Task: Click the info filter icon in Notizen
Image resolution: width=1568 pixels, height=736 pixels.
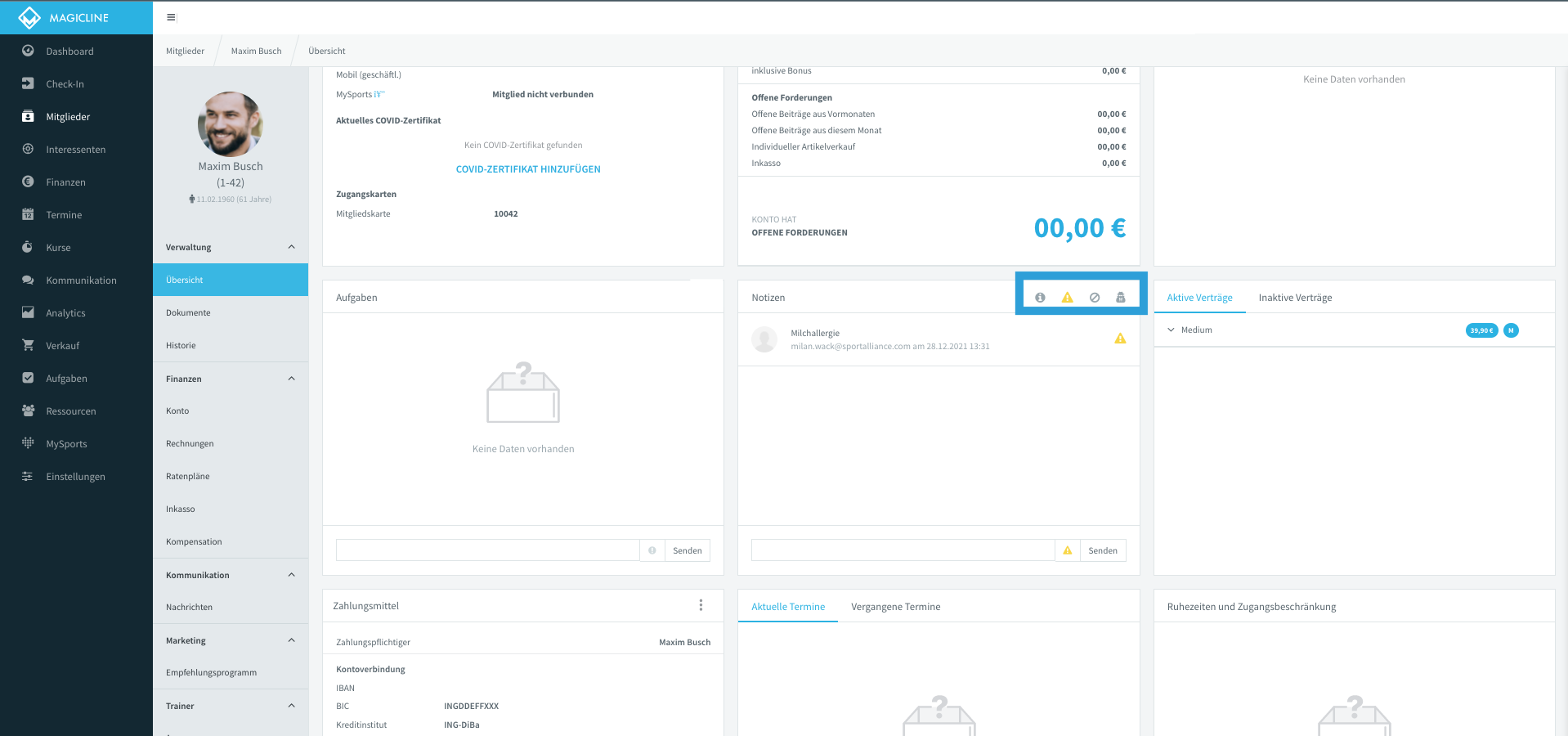Action: (1040, 298)
